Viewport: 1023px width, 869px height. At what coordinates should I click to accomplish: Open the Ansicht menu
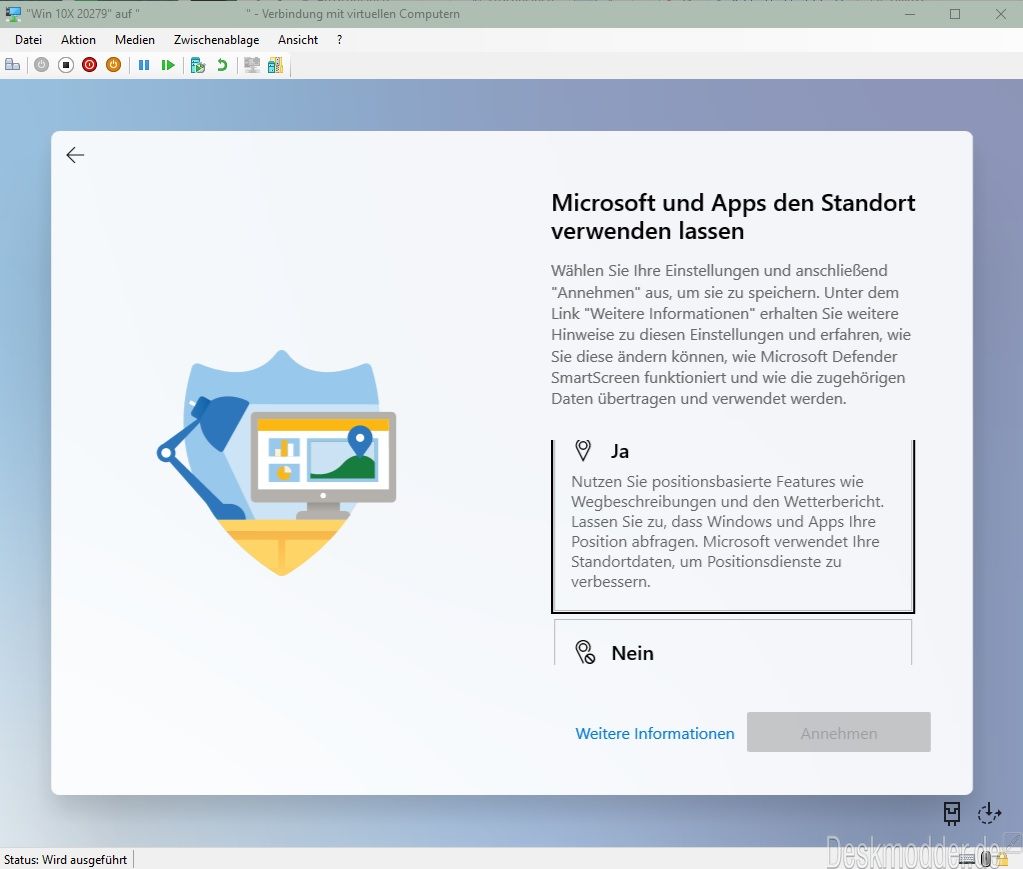[298, 40]
